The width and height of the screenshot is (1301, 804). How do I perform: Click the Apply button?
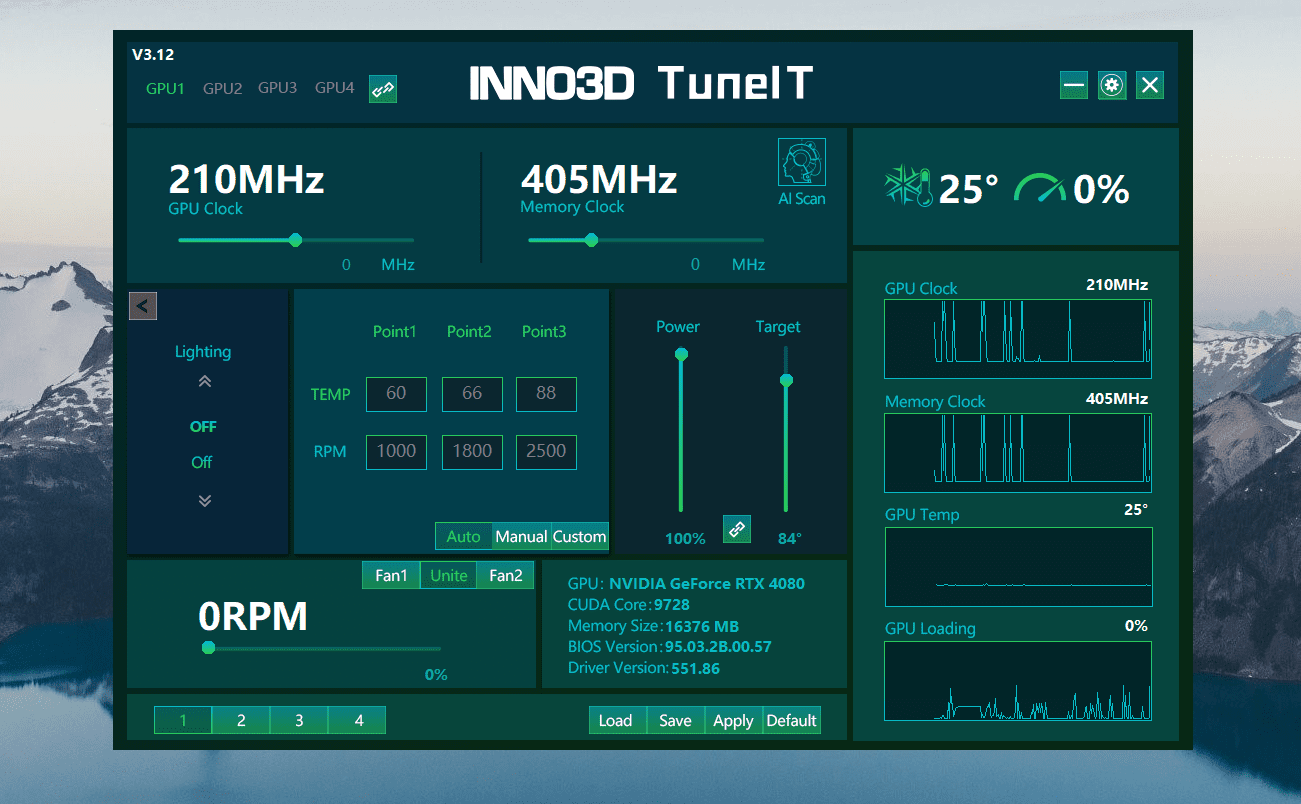click(733, 720)
